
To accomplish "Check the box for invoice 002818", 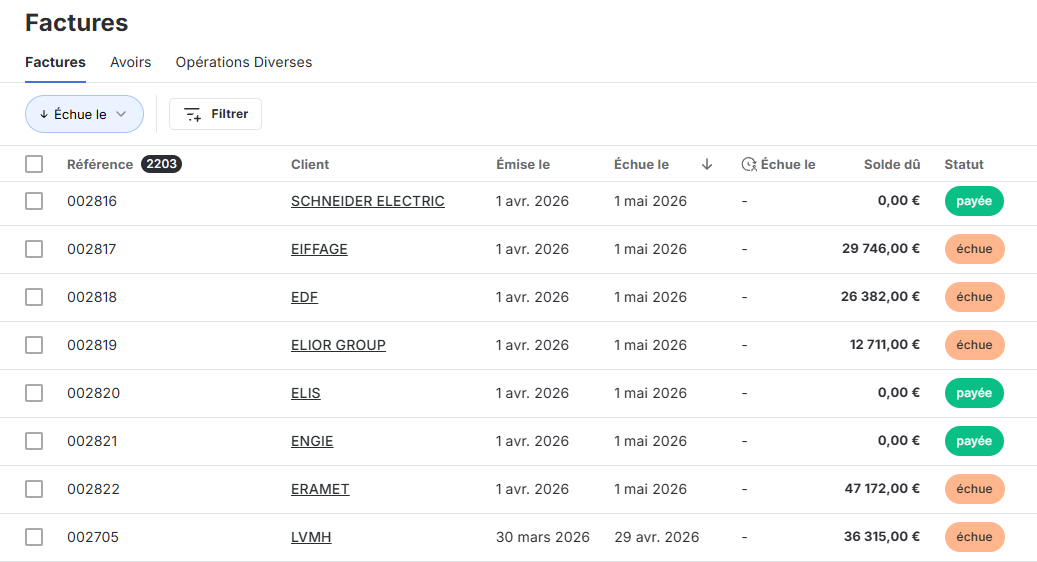I will pos(34,297).
